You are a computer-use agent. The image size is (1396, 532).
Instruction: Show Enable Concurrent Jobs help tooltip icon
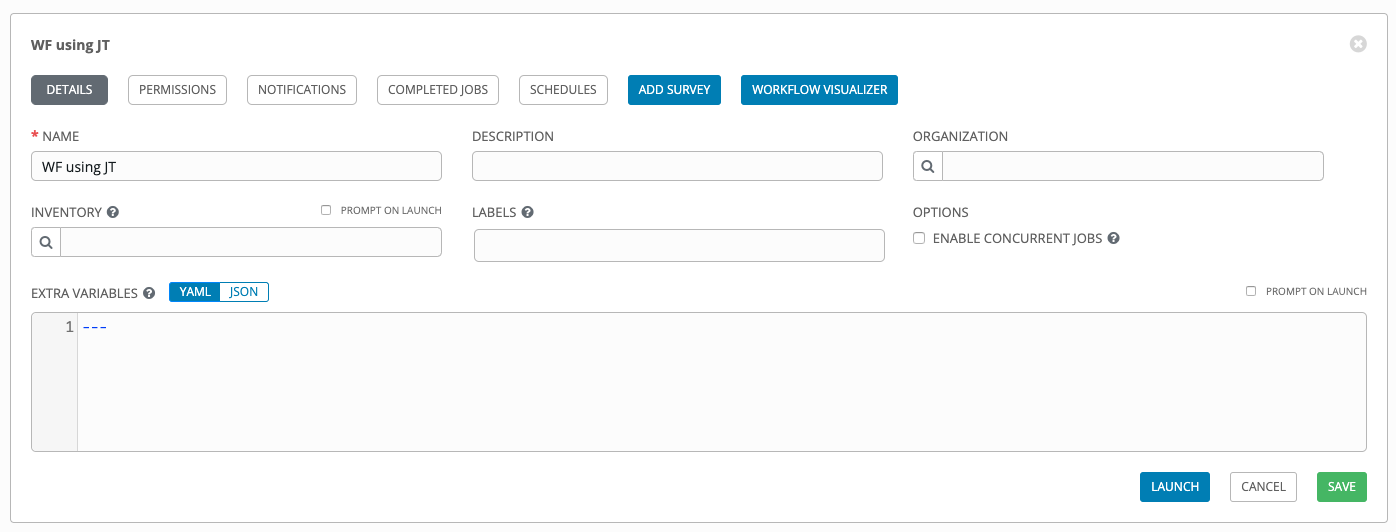click(1113, 239)
